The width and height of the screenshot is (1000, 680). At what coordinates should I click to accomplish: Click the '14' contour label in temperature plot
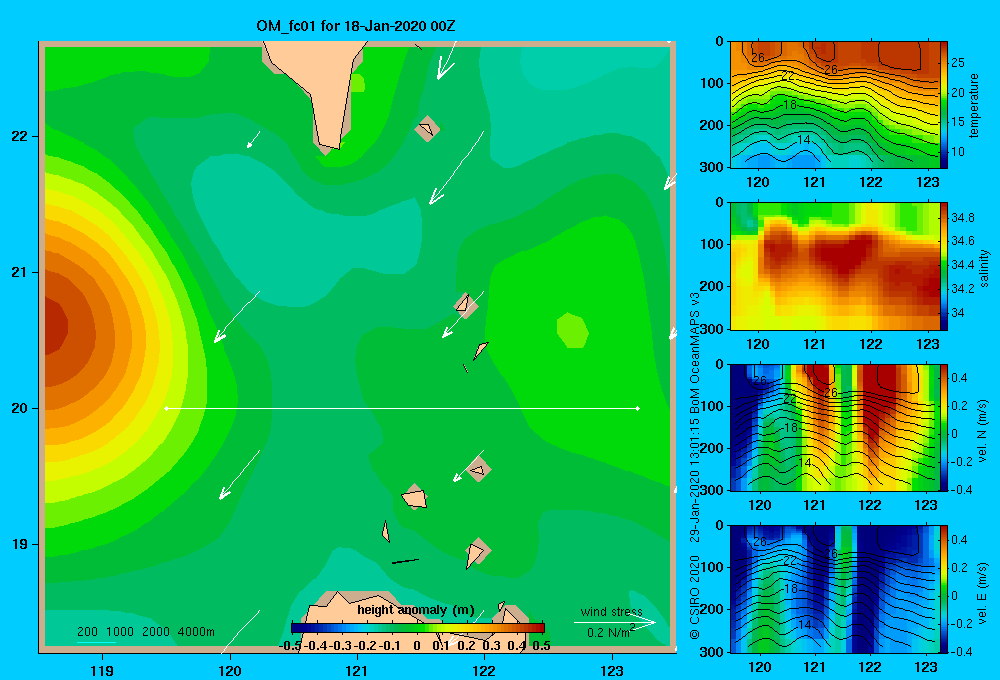click(804, 140)
